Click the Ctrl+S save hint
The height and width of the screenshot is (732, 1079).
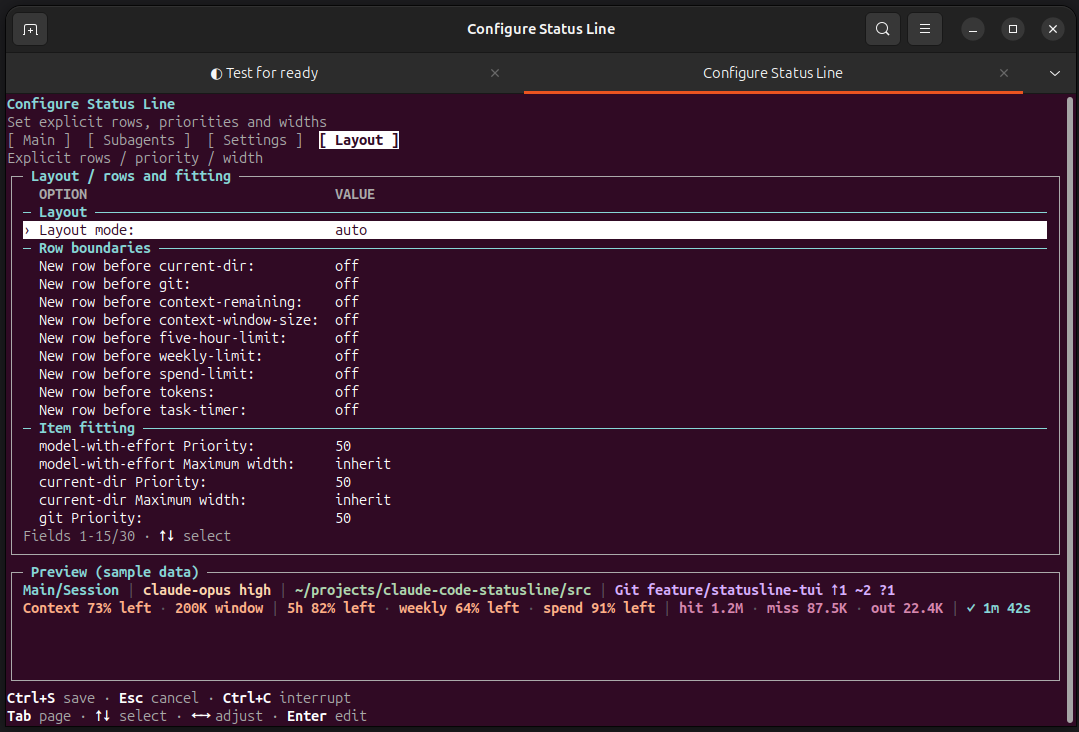coord(51,698)
